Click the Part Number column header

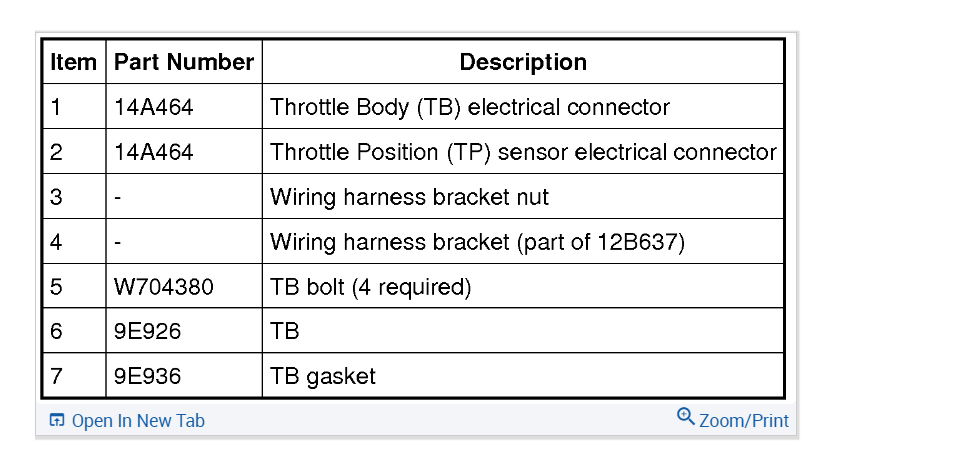click(x=184, y=62)
